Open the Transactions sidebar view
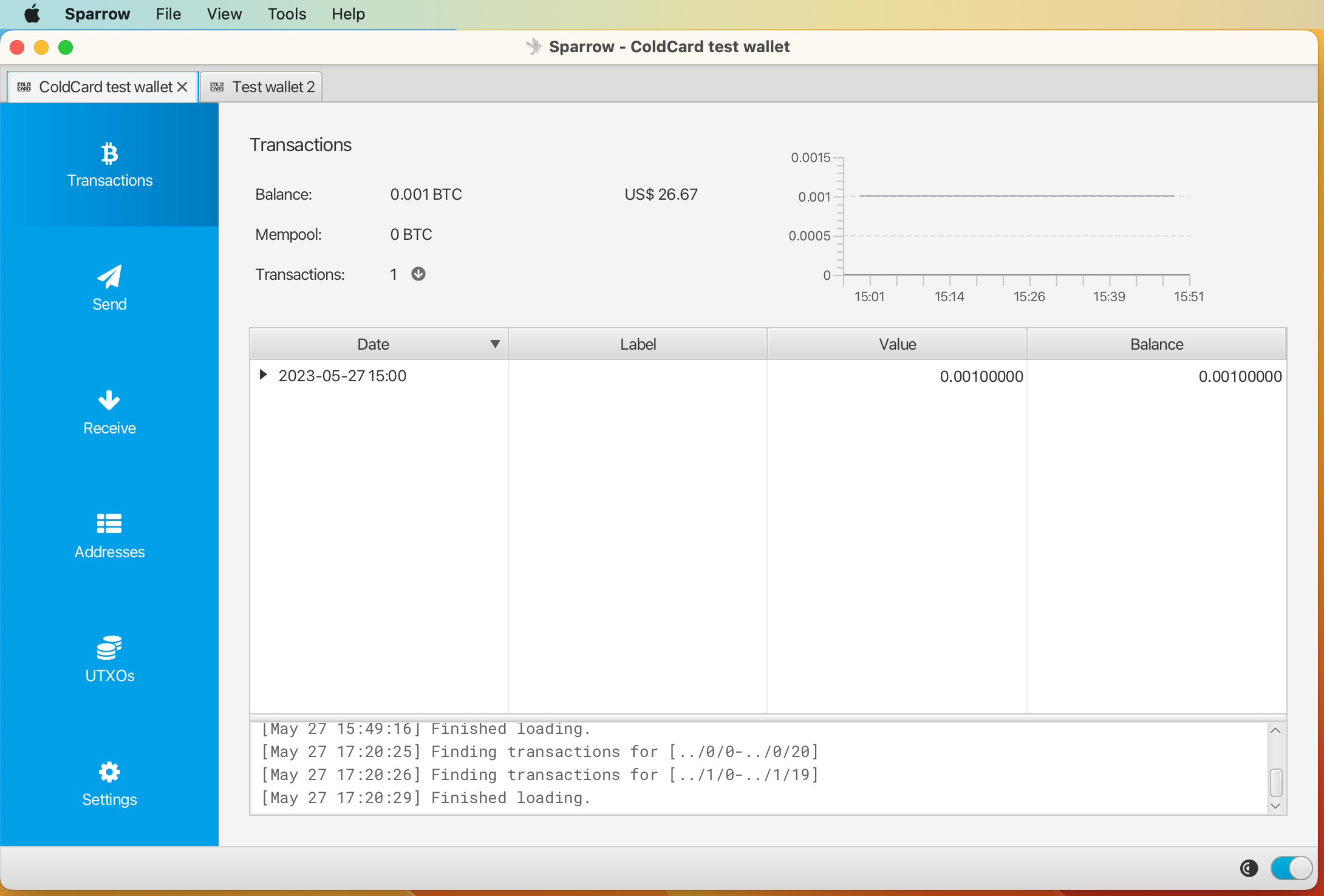 [x=109, y=165]
